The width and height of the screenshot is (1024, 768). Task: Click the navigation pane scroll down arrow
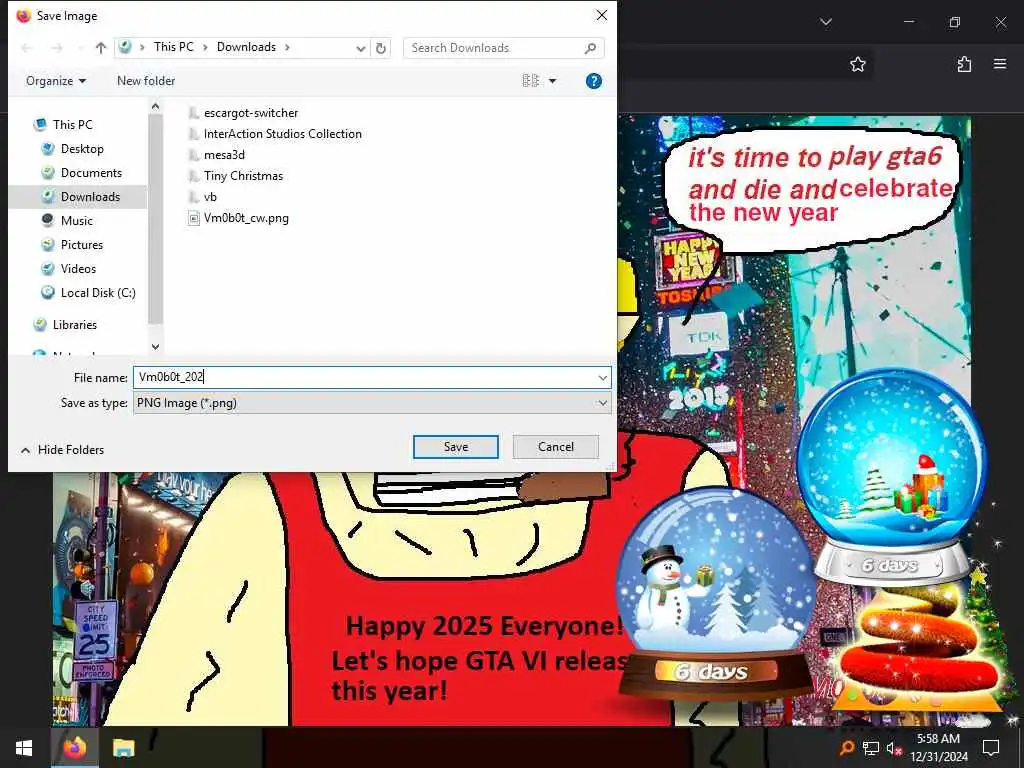(x=155, y=347)
